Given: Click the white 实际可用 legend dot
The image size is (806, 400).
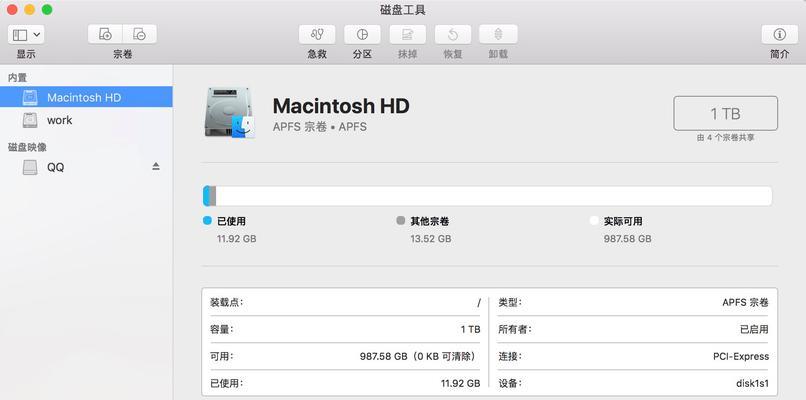Looking at the screenshot, I should coord(594,221).
